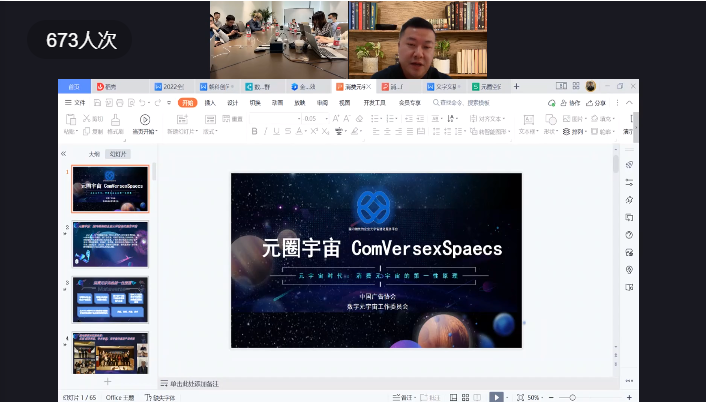Toggle Subscript formatting
The image size is (706, 402).
point(325,131)
